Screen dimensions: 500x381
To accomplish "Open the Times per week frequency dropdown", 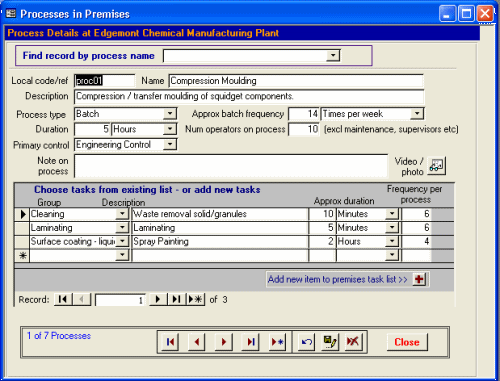I will click(417, 114).
